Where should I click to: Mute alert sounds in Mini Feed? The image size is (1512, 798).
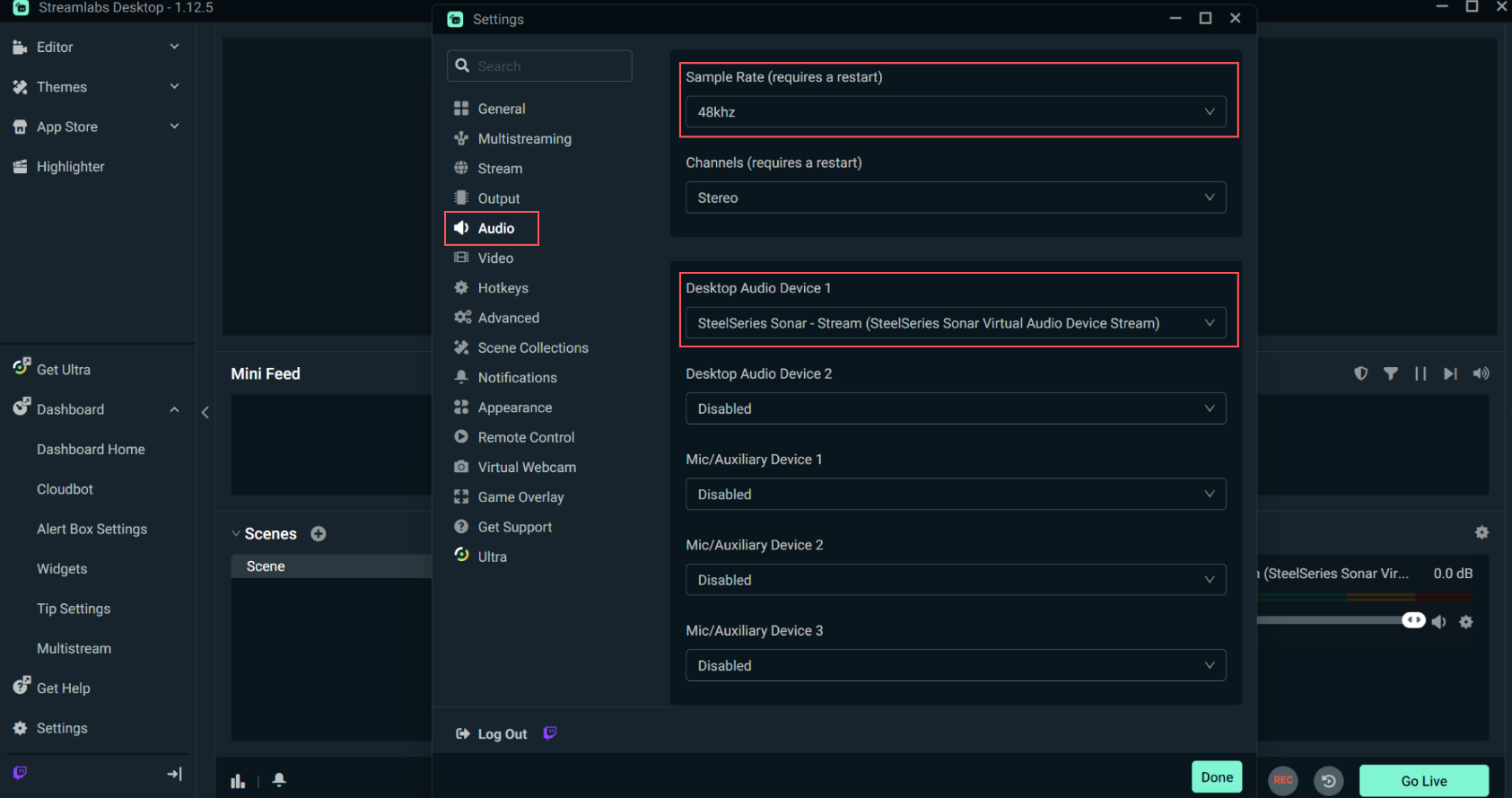[1481, 373]
